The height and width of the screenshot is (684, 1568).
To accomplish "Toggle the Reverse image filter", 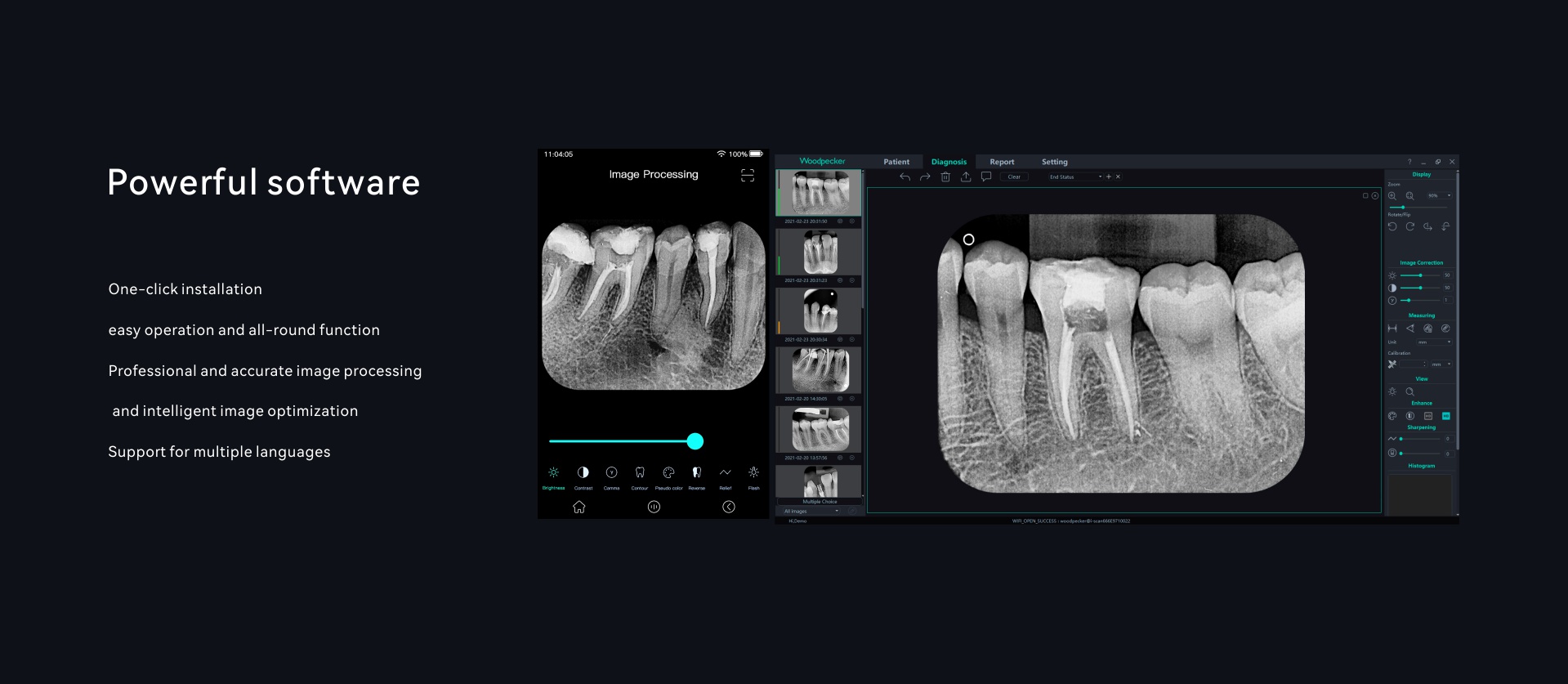I will pyautogui.click(x=697, y=473).
